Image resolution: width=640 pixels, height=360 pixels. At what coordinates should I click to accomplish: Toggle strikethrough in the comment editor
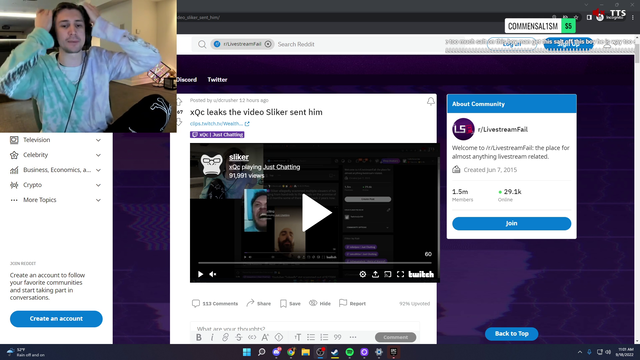(x=238, y=337)
